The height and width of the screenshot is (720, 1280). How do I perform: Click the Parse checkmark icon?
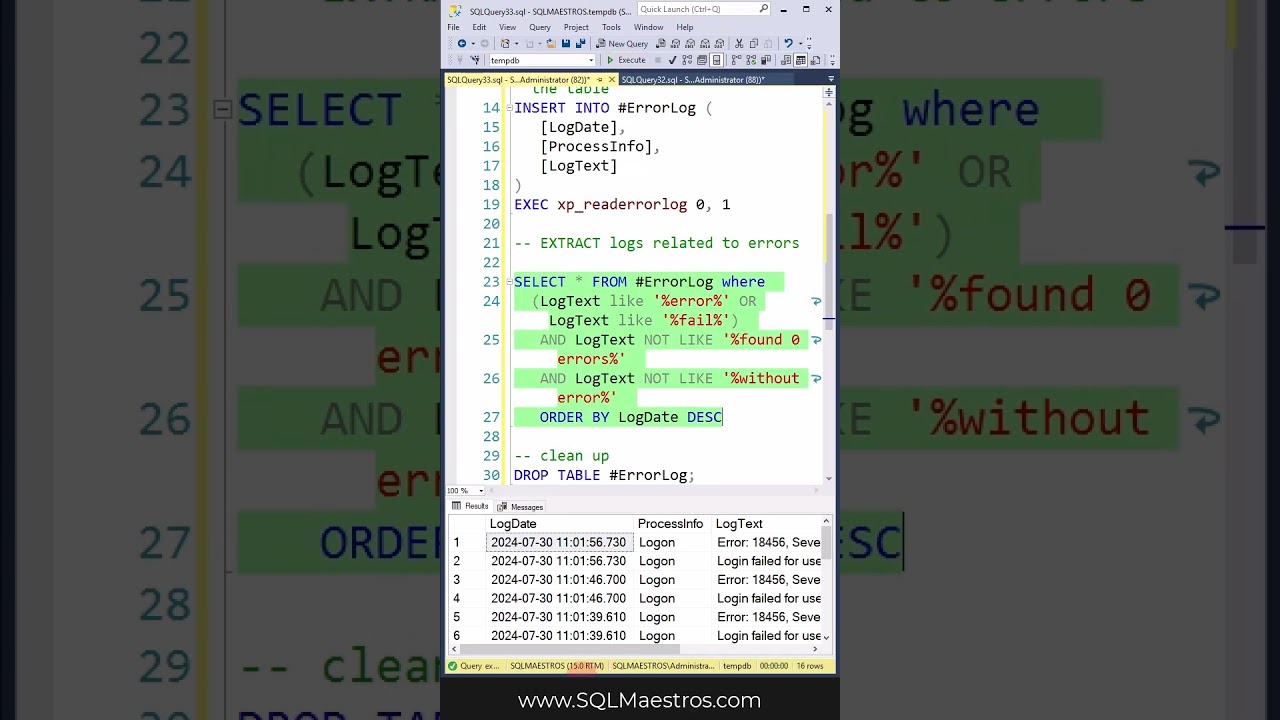pyautogui.click(x=672, y=60)
